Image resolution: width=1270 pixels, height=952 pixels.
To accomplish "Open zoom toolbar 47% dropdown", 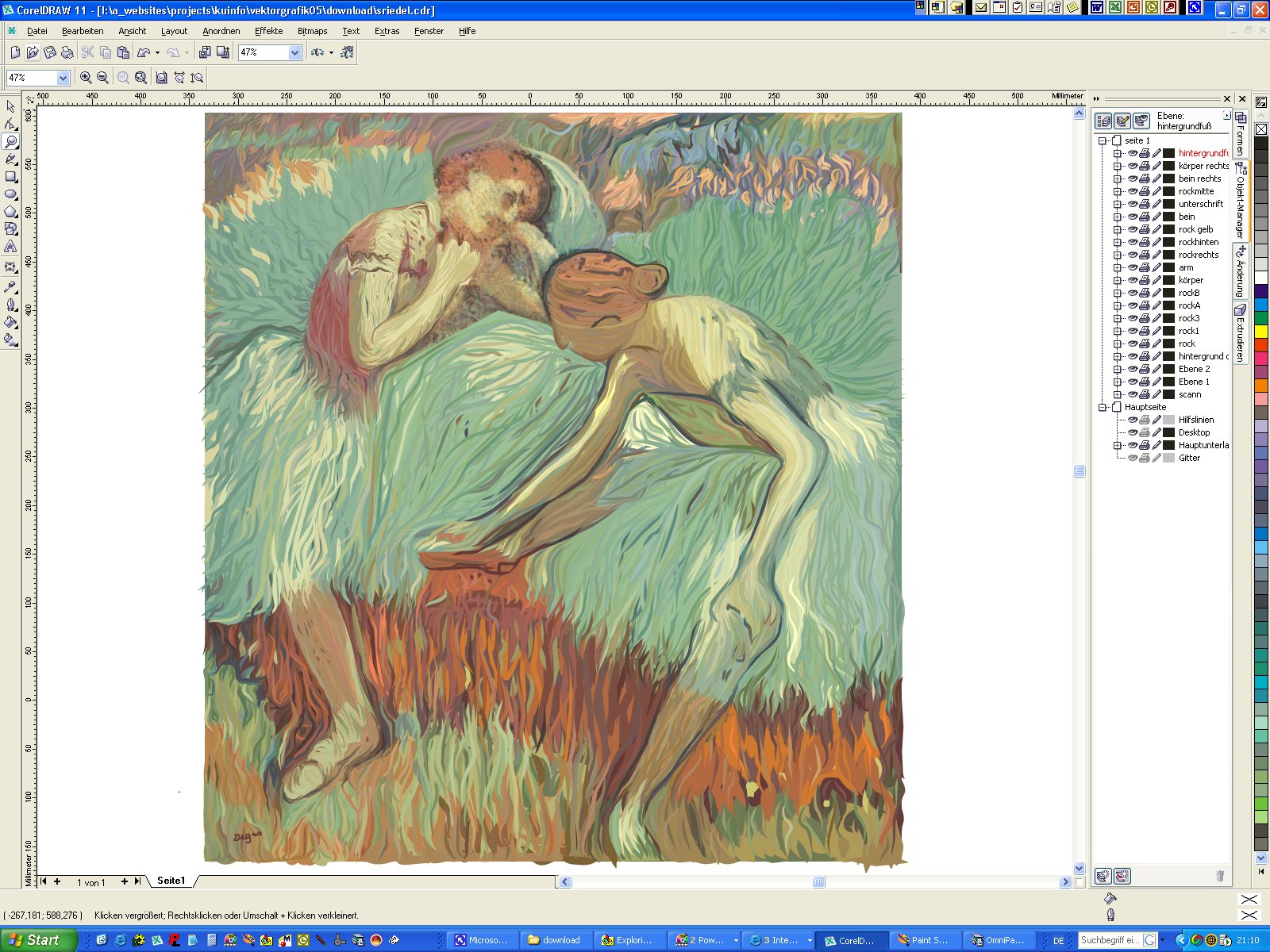I will click(x=63, y=78).
